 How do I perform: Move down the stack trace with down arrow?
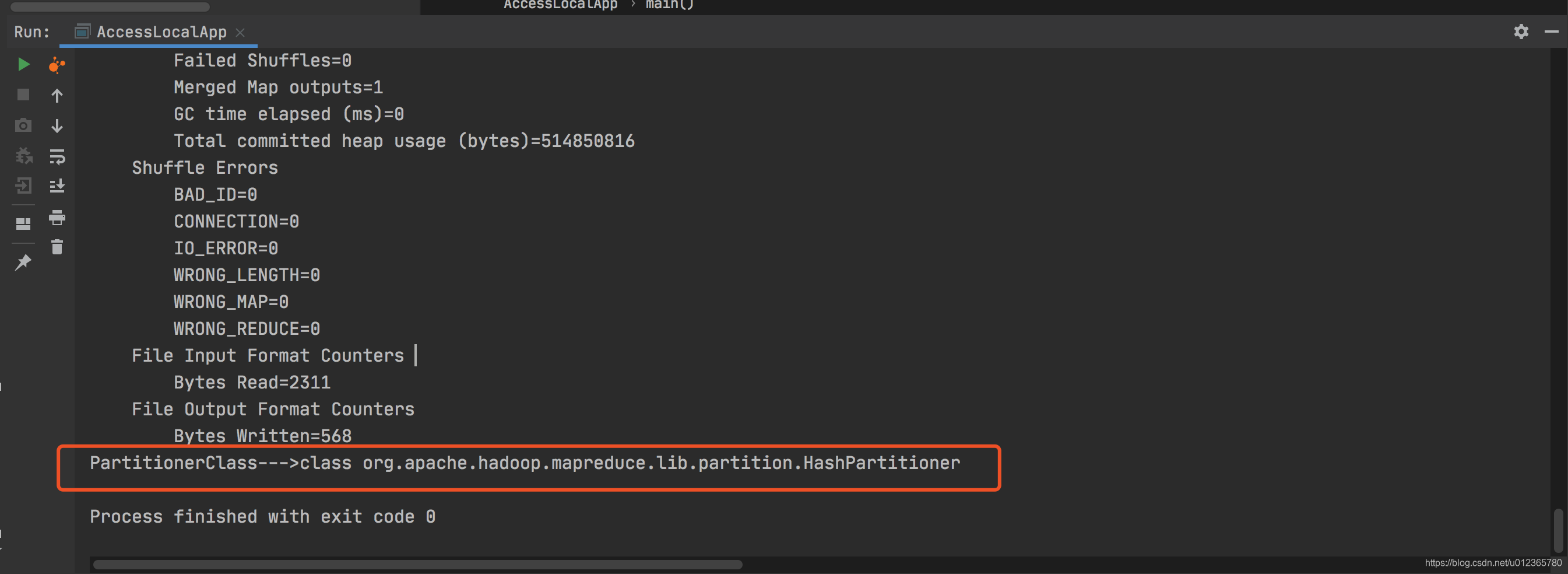pyautogui.click(x=57, y=125)
